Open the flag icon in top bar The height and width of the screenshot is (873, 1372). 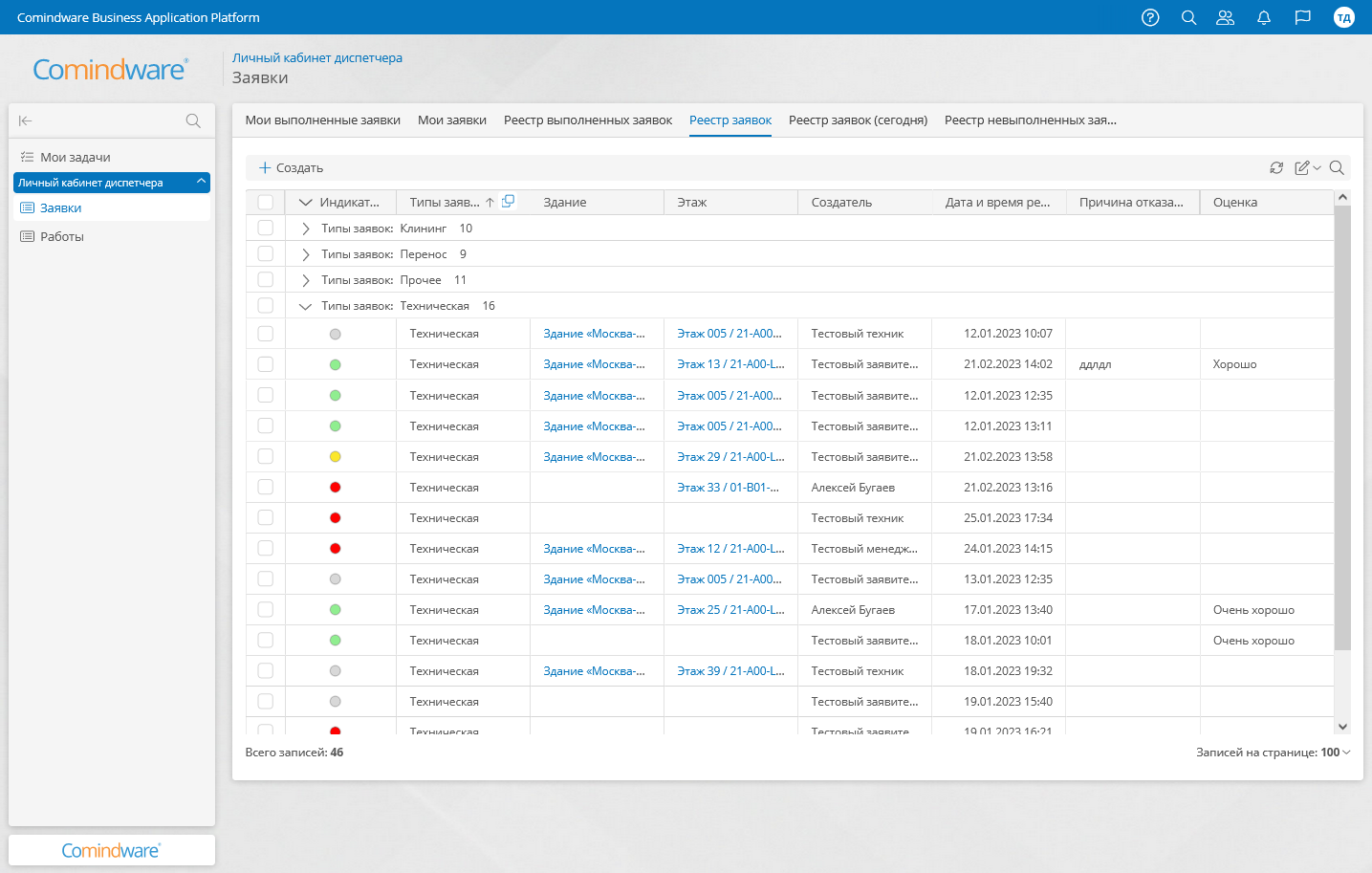1302,17
